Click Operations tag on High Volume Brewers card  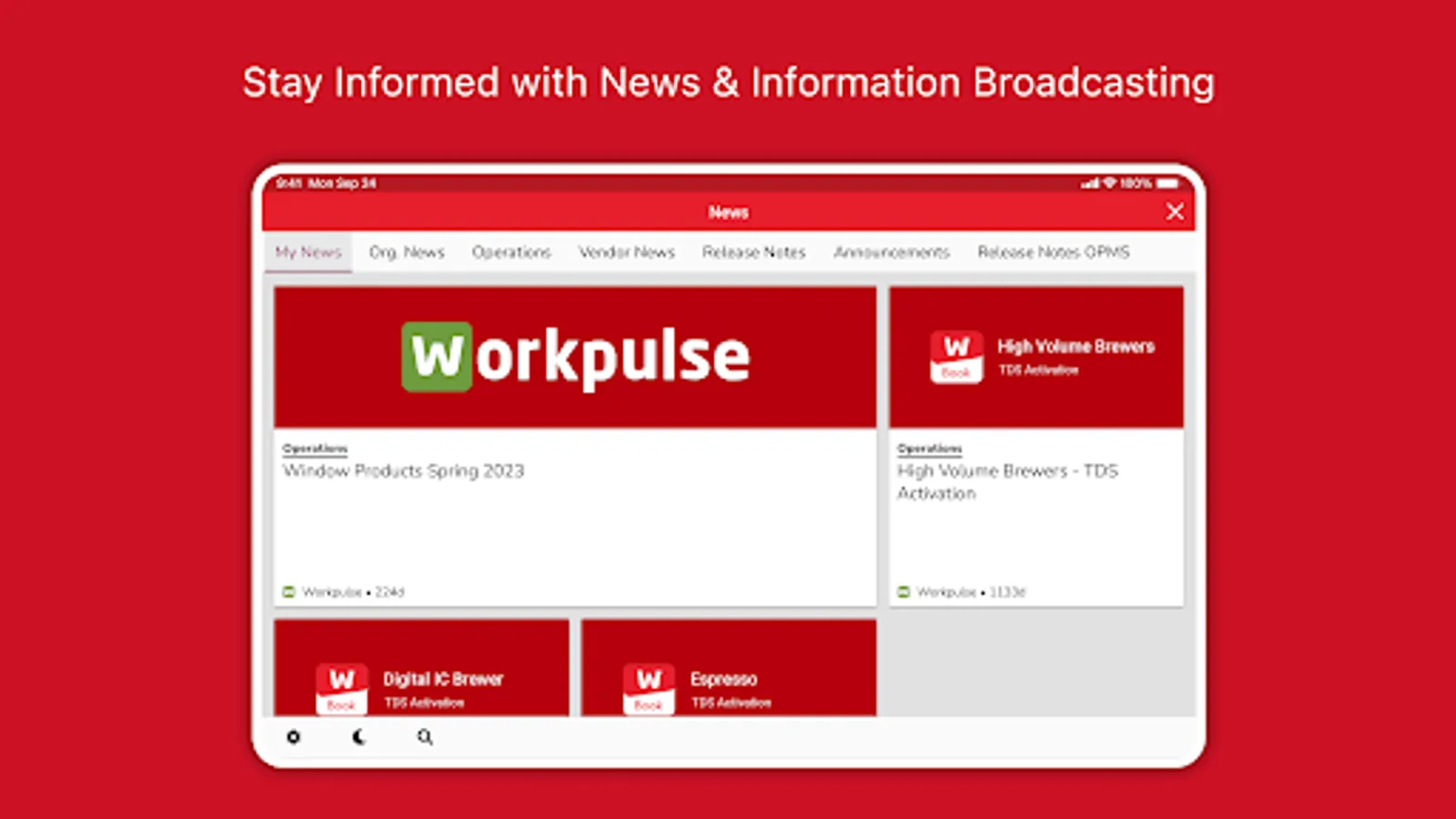(929, 449)
